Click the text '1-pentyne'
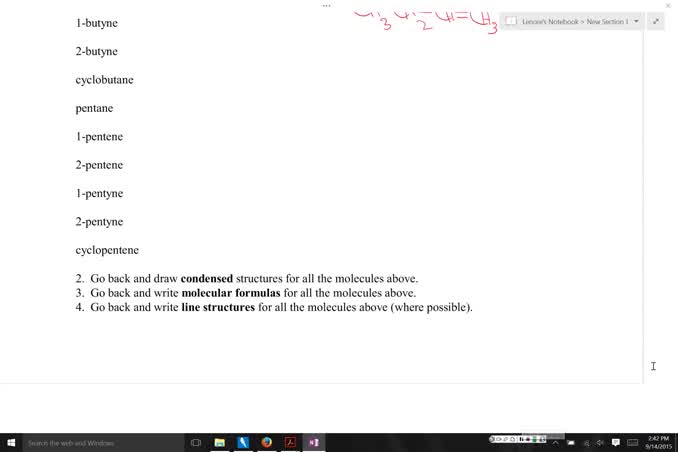The height and width of the screenshot is (452, 678). (x=99, y=193)
